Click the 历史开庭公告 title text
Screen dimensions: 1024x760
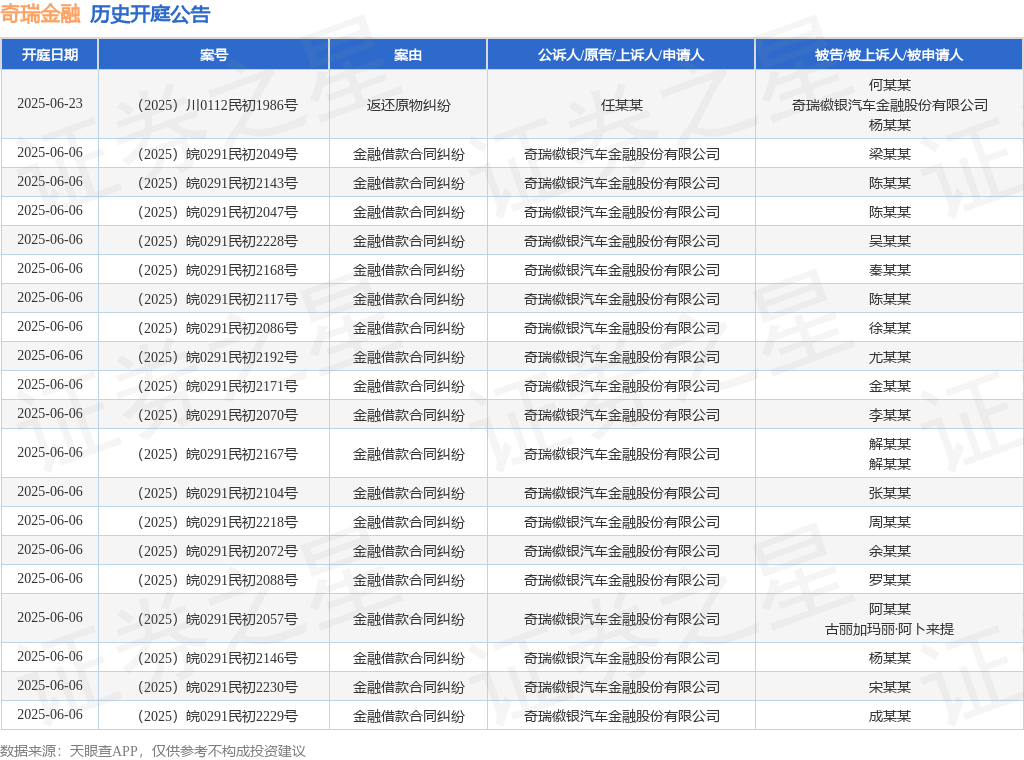pos(150,14)
